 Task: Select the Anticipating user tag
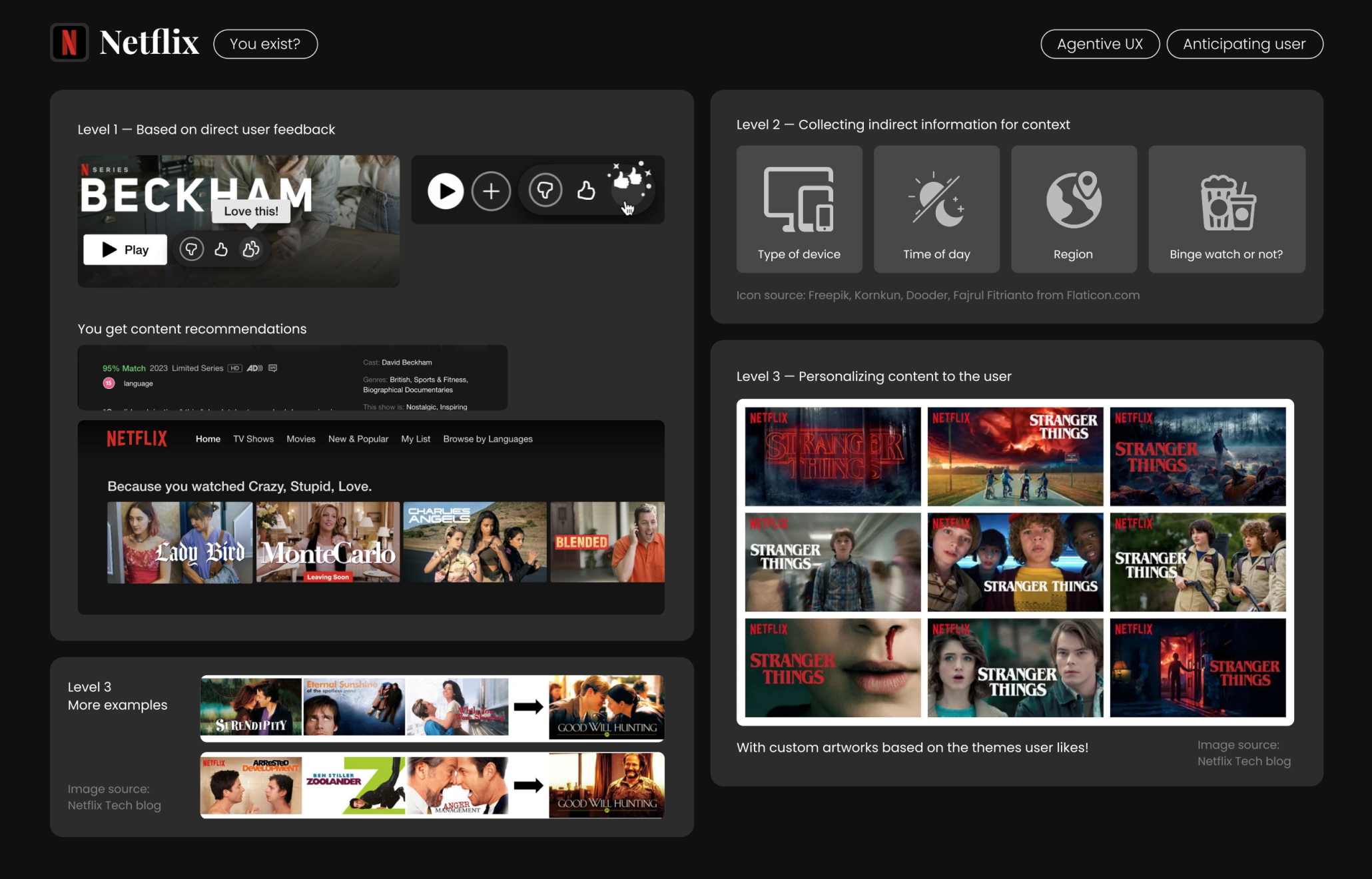[1244, 44]
